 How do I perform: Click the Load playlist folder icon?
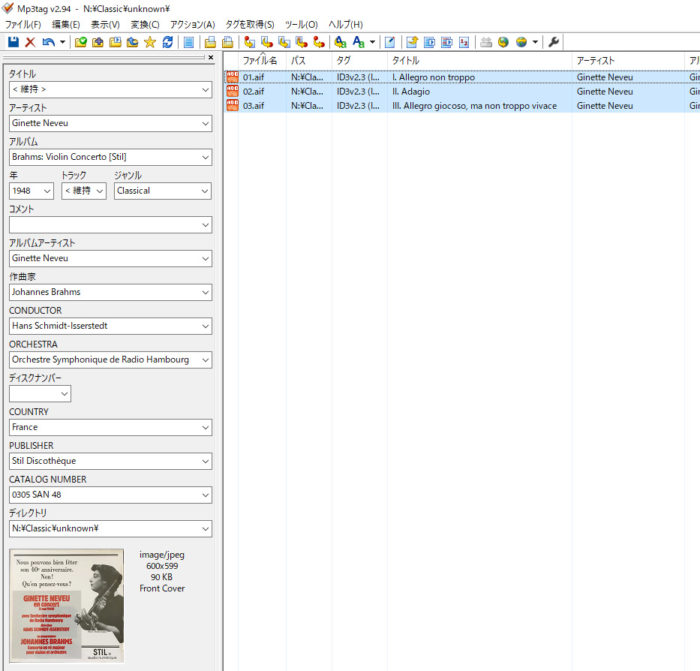pos(115,42)
